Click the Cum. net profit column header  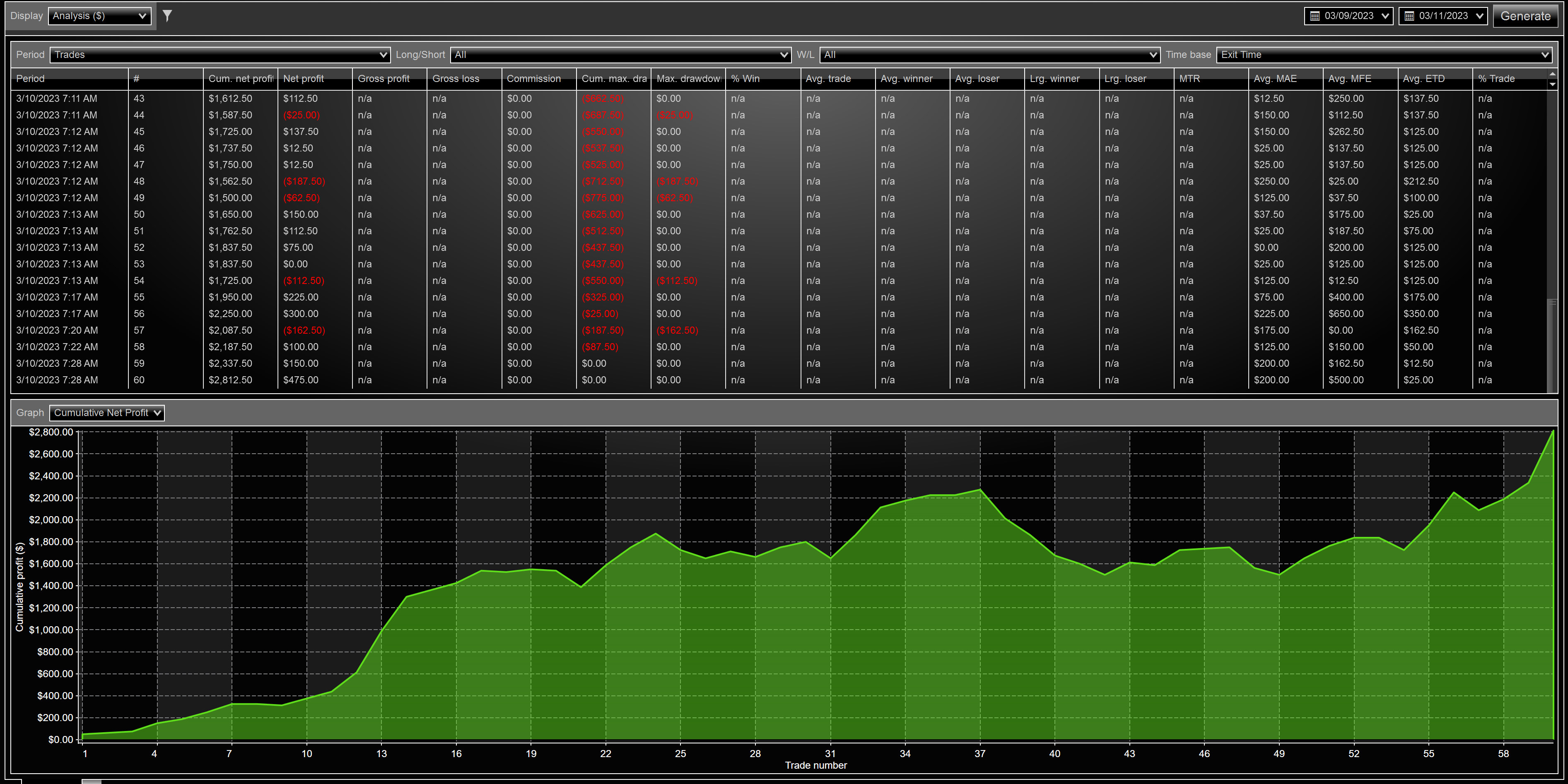pos(241,79)
